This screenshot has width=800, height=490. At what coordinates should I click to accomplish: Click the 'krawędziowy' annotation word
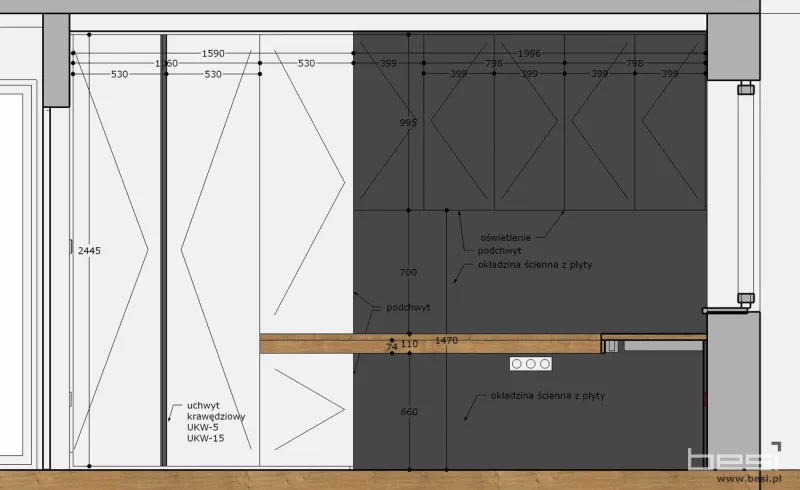tap(216, 416)
